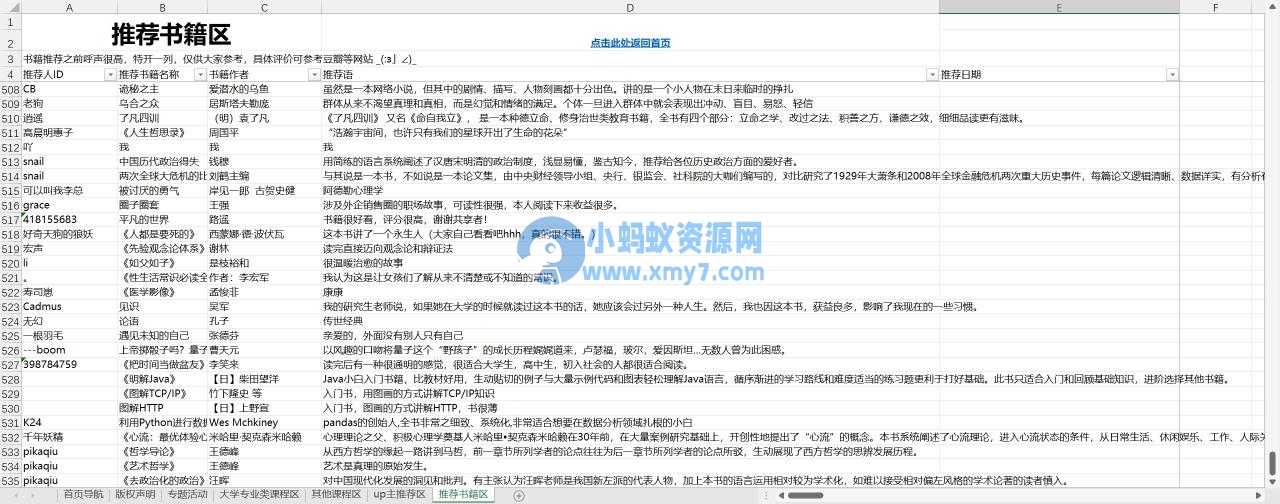Select cell containing 遇见未知的自己
Viewport: 1280px width, 504px height.
pos(162,335)
